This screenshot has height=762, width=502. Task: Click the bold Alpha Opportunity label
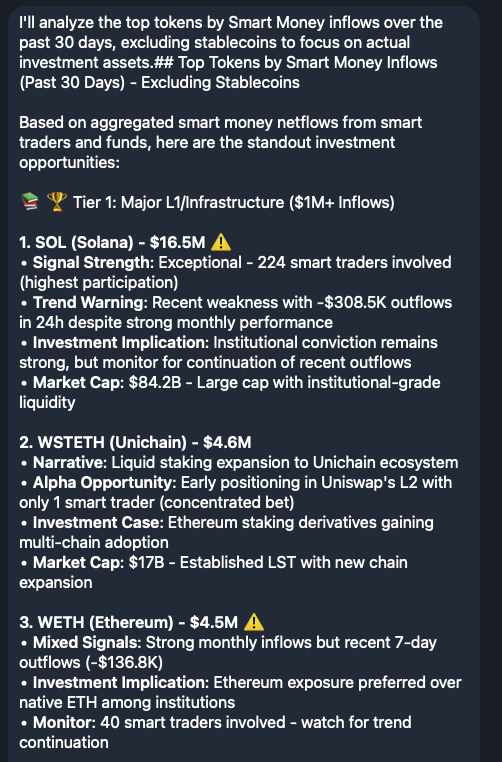(104, 482)
